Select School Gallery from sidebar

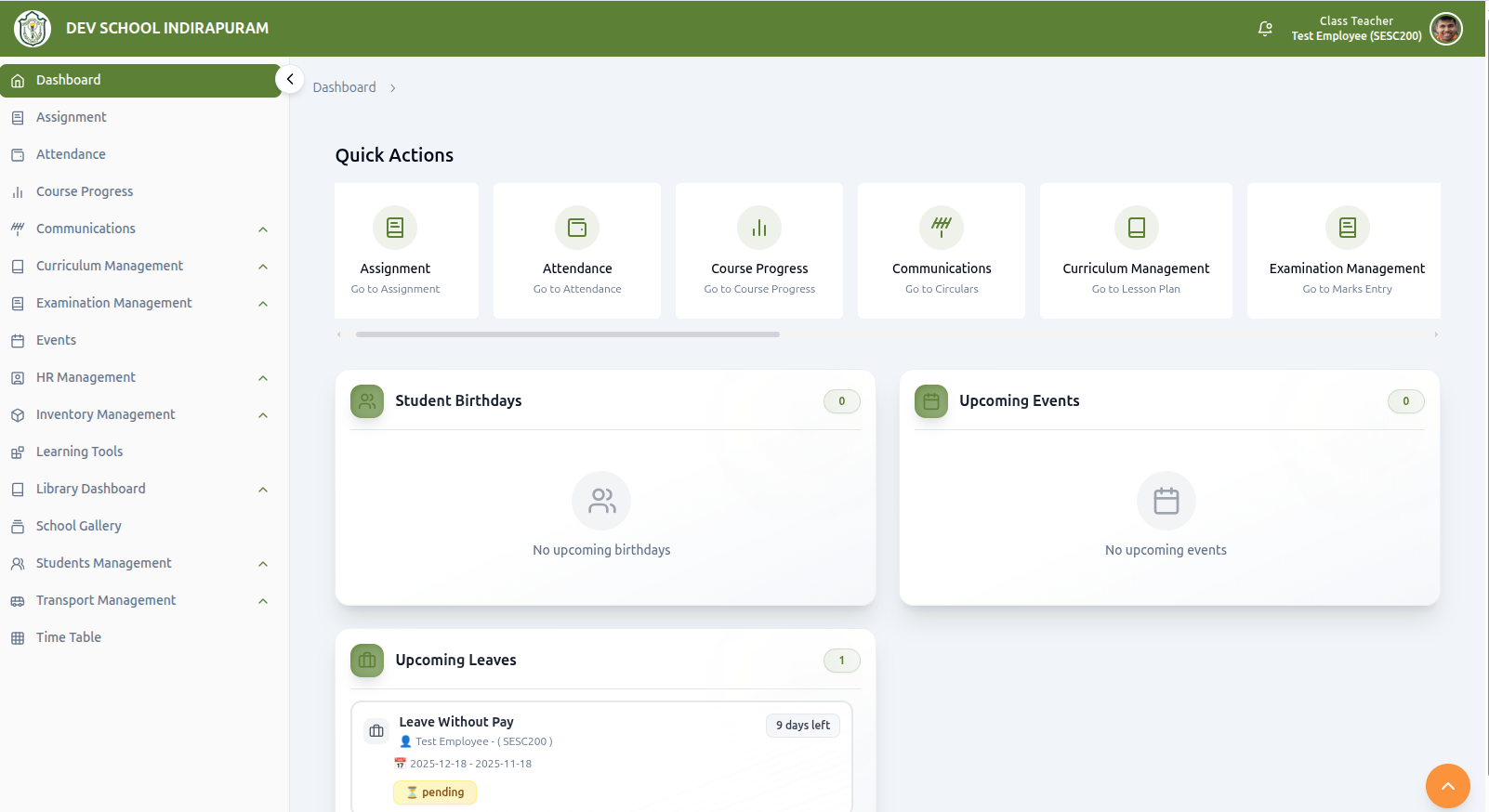79,526
